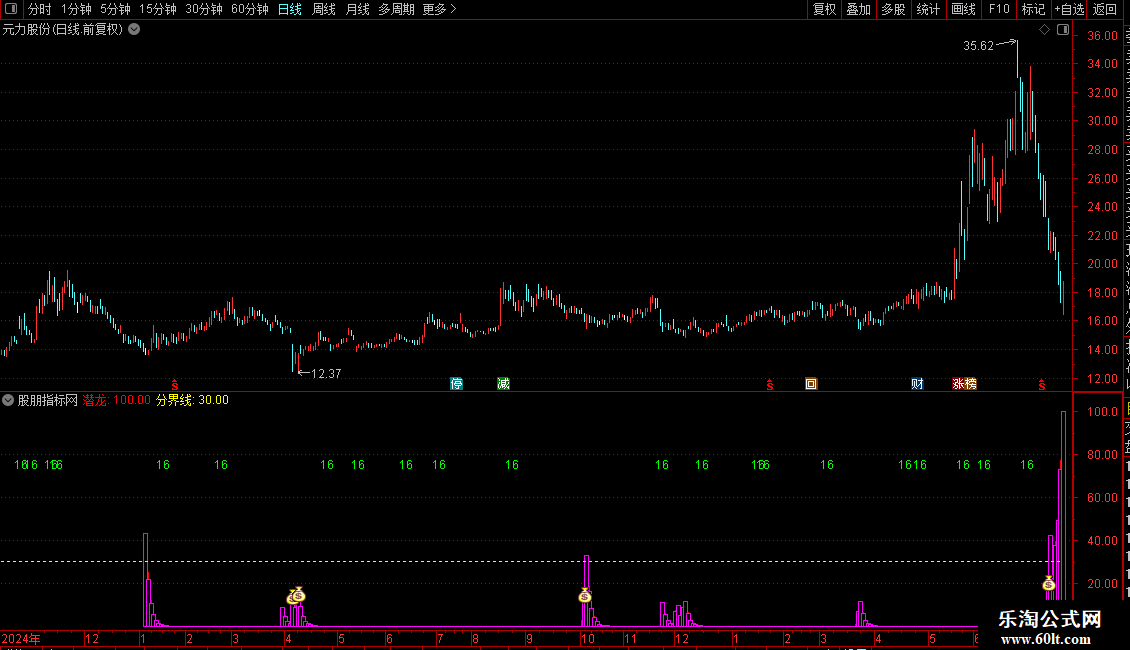This screenshot has height=650, width=1130.
Task: Open the 画线 drawing tools
Action: click(x=963, y=9)
